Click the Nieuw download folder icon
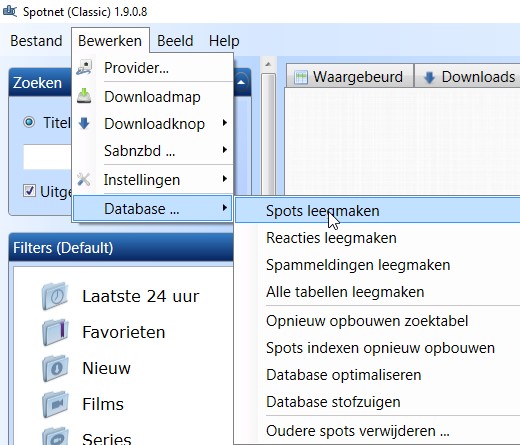The height and width of the screenshot is (445, 520). pos(55,368)
